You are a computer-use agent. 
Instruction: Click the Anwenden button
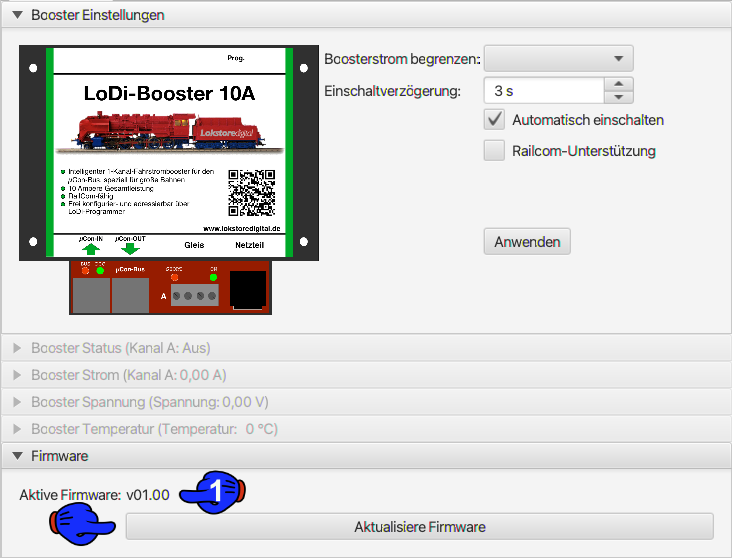(527, 241)
